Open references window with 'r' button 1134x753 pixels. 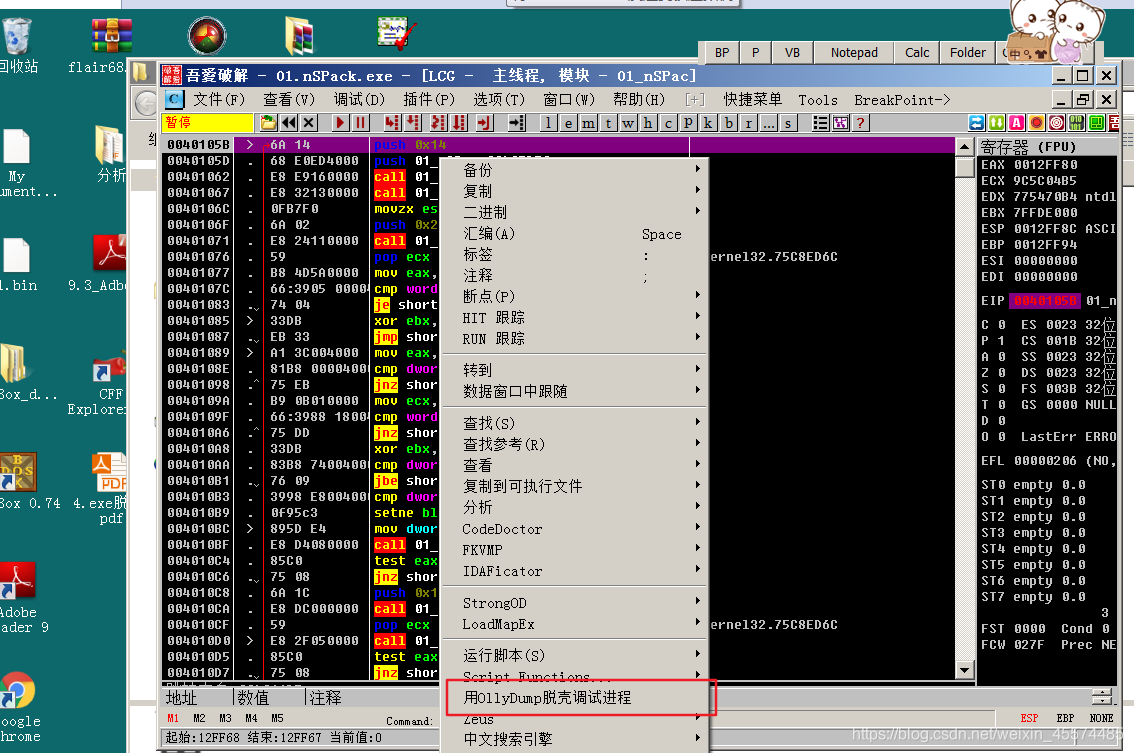(x=749, y=123)
